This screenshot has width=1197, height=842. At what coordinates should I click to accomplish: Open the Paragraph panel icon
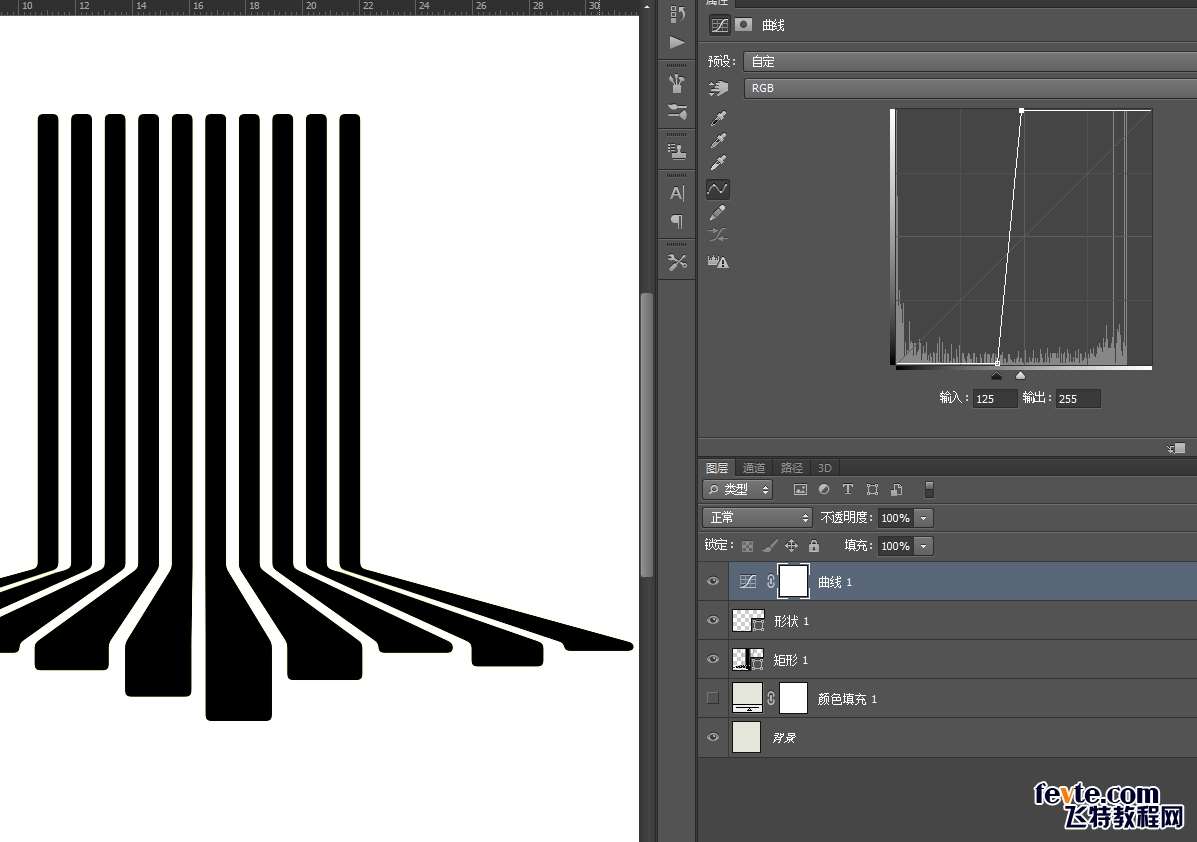(x=677, y=221)
